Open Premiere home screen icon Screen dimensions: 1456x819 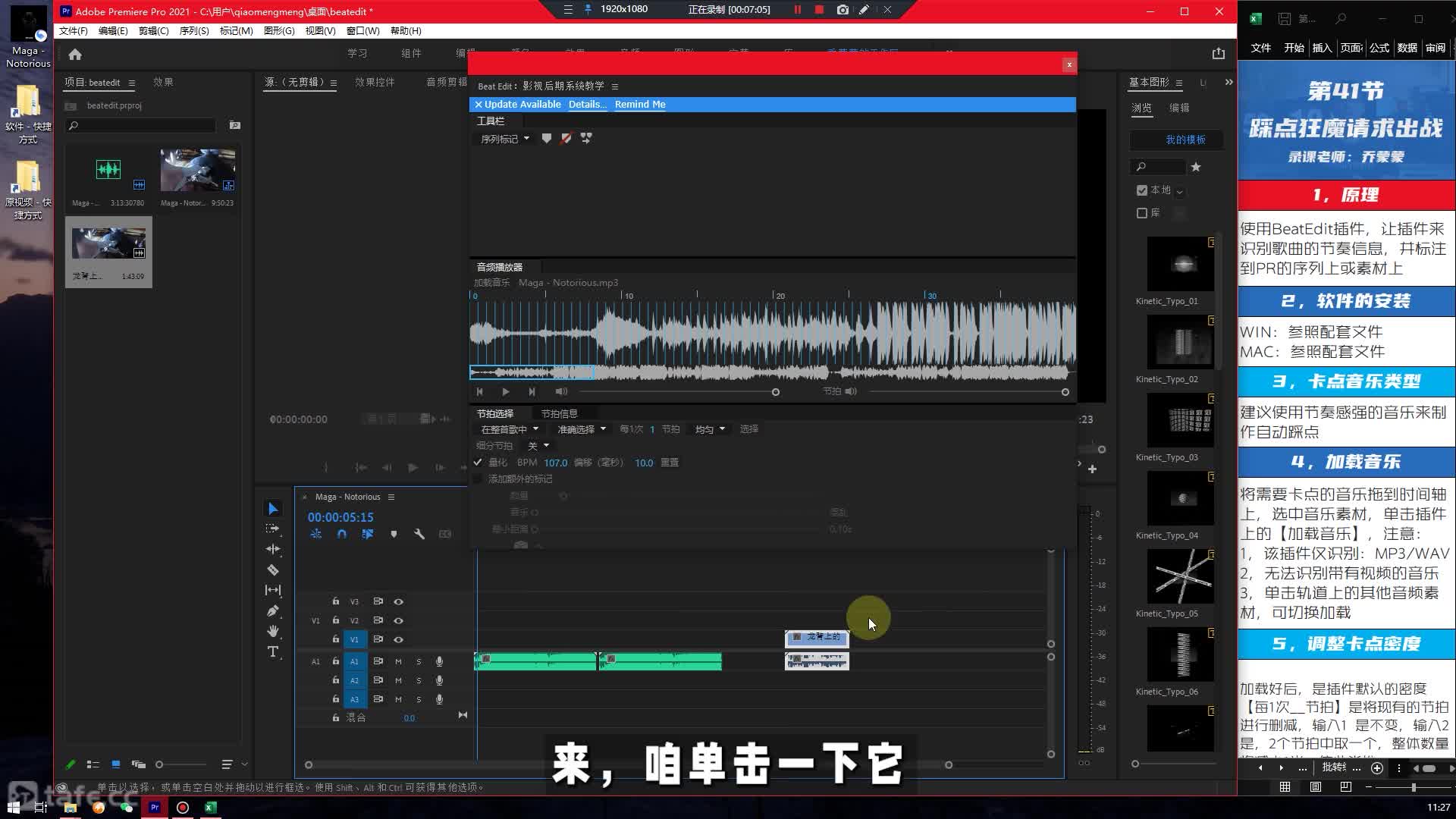75,54
